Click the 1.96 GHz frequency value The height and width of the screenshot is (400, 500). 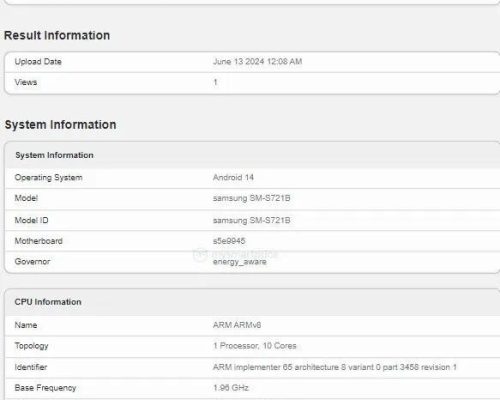231,388
